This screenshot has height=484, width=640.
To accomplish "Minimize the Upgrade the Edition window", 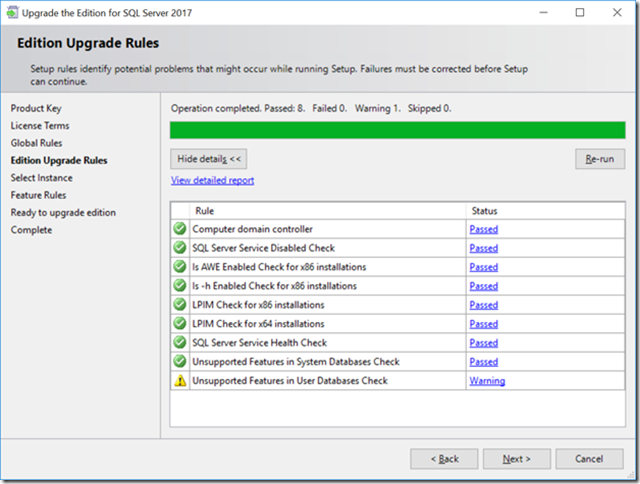I will point(543,13).
